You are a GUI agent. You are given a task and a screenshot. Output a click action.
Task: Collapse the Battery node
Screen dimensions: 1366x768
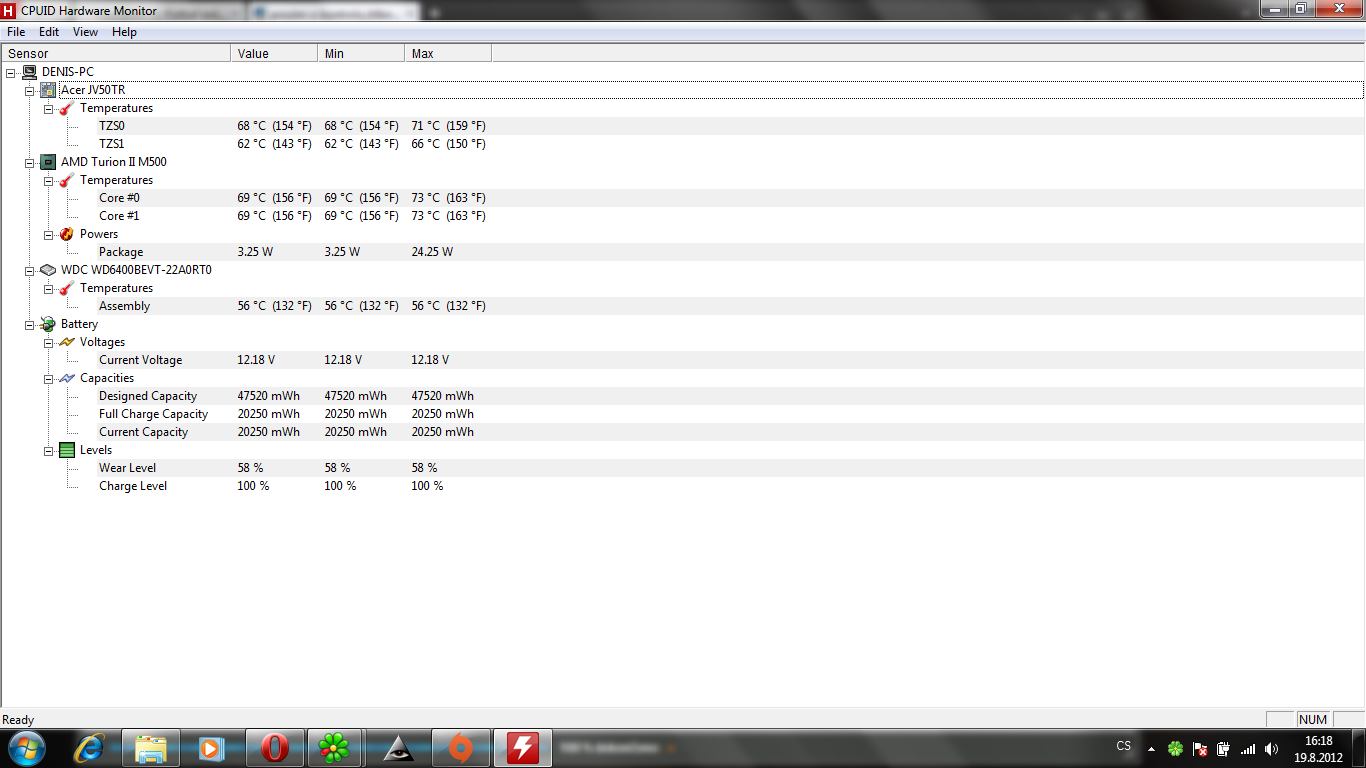tap(30, 324)
